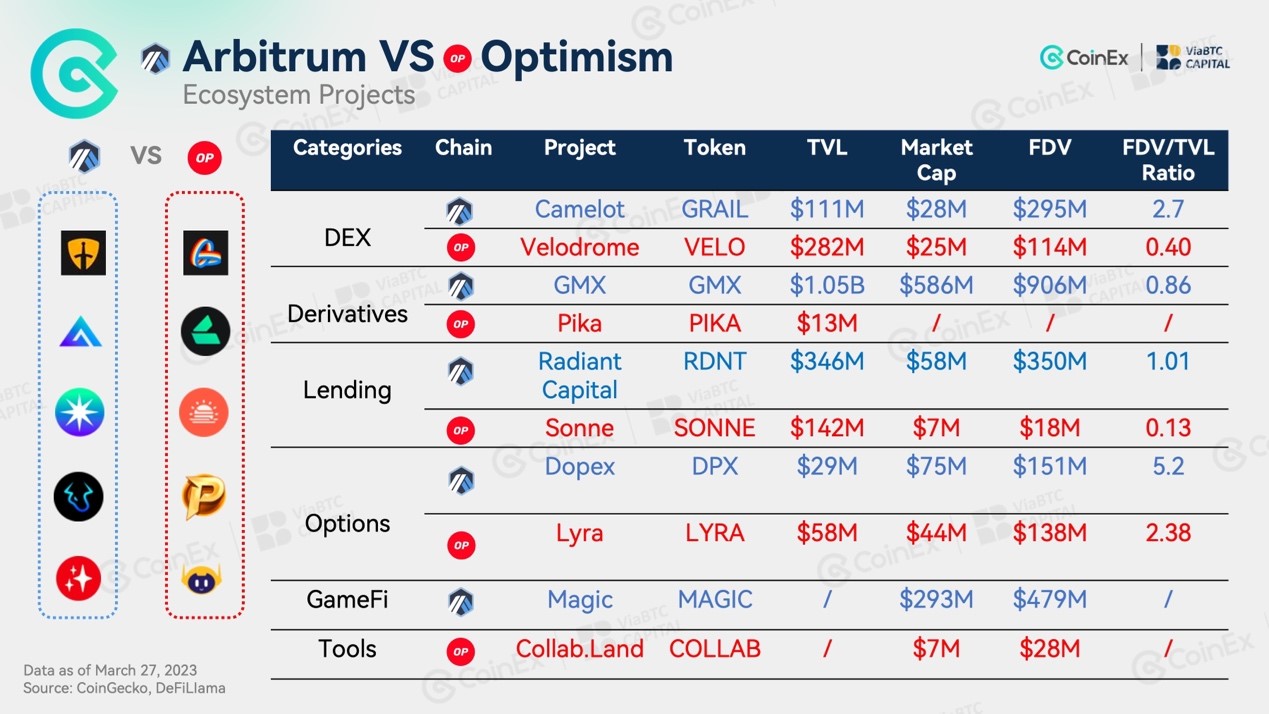Viewport: 1269px width, 714px height.
Task: Select the red Magic sparkle logo
Action: coord(79,578)
